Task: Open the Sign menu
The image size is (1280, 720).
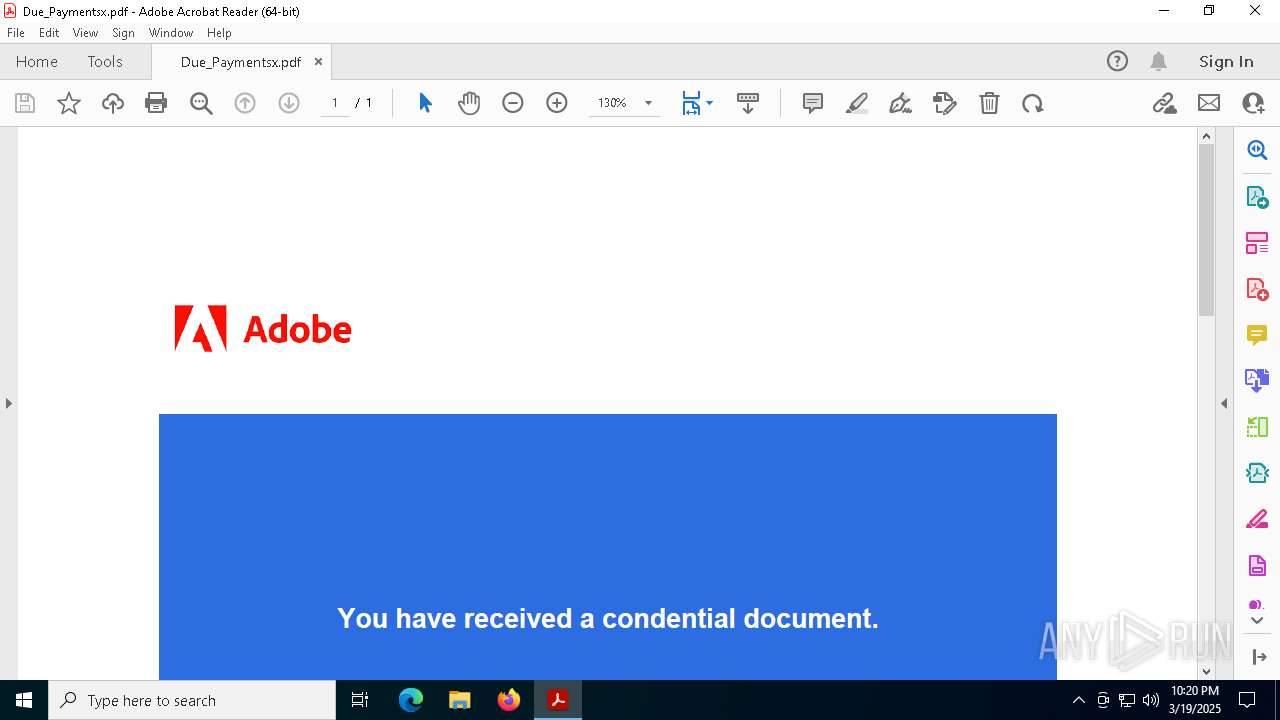Action: tap(123, 32)
